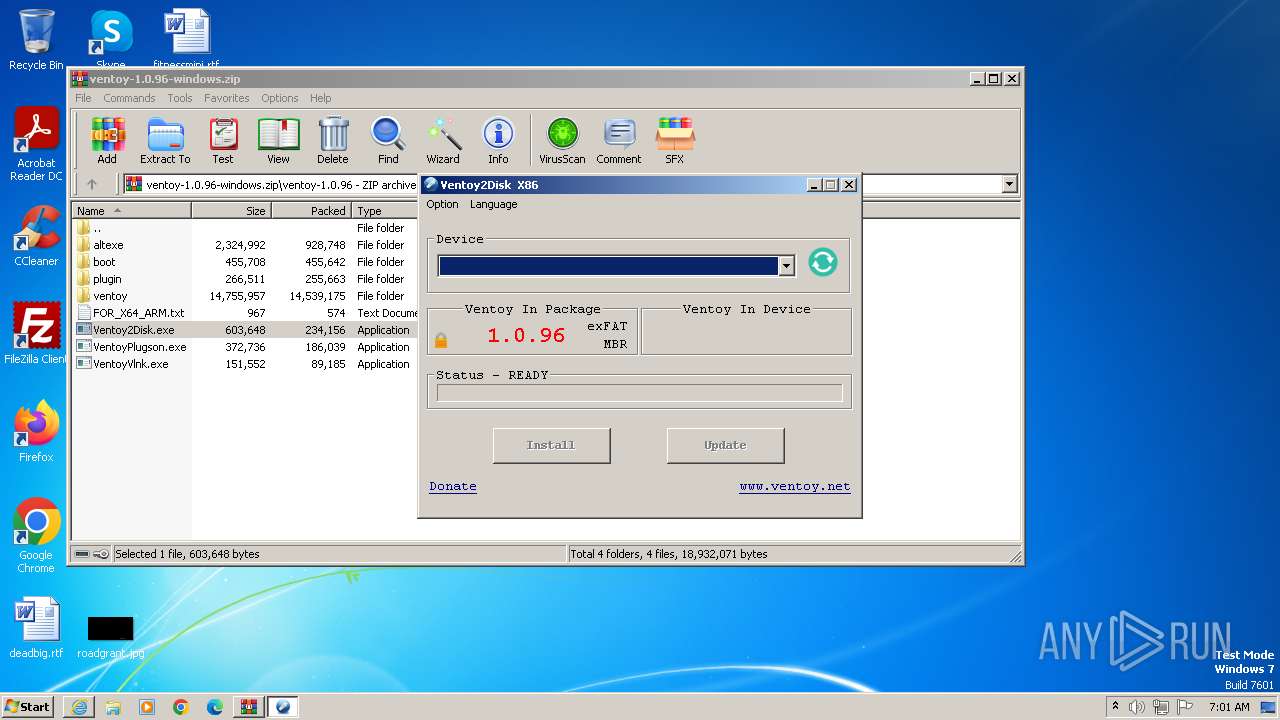Click the SFX toolbar icon
The height and width of the screenshot is (720, 1280).
pos(675,140)
